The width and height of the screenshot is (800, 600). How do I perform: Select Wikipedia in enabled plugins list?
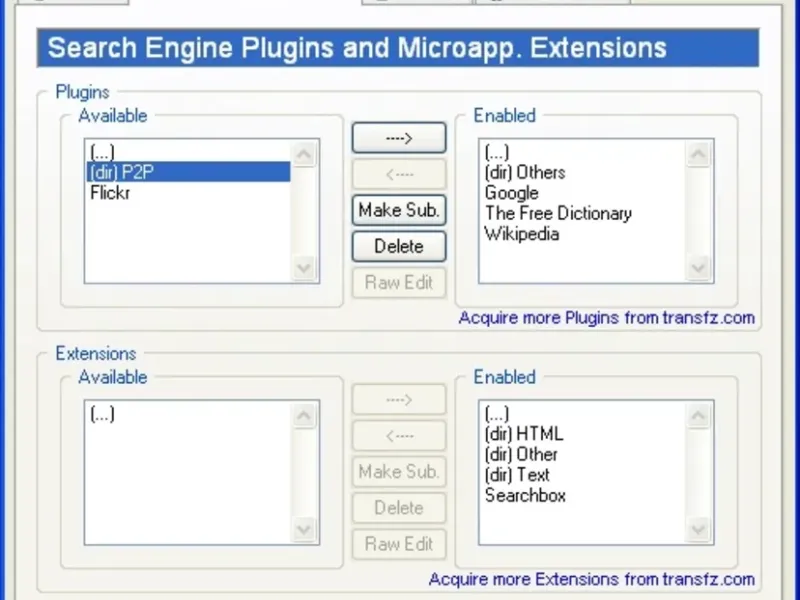pyautogui.click(x=522, y=234)
